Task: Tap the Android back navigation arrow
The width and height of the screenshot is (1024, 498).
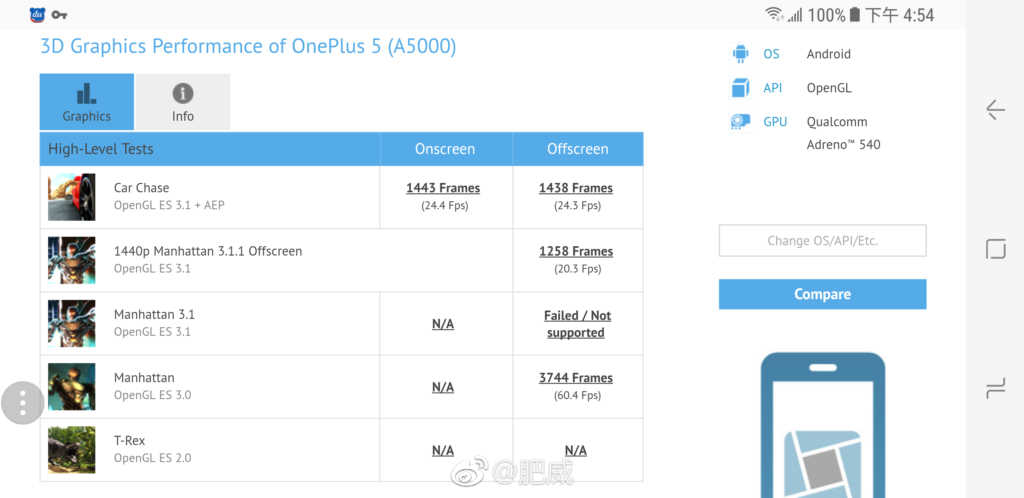Action: point(995,110)
